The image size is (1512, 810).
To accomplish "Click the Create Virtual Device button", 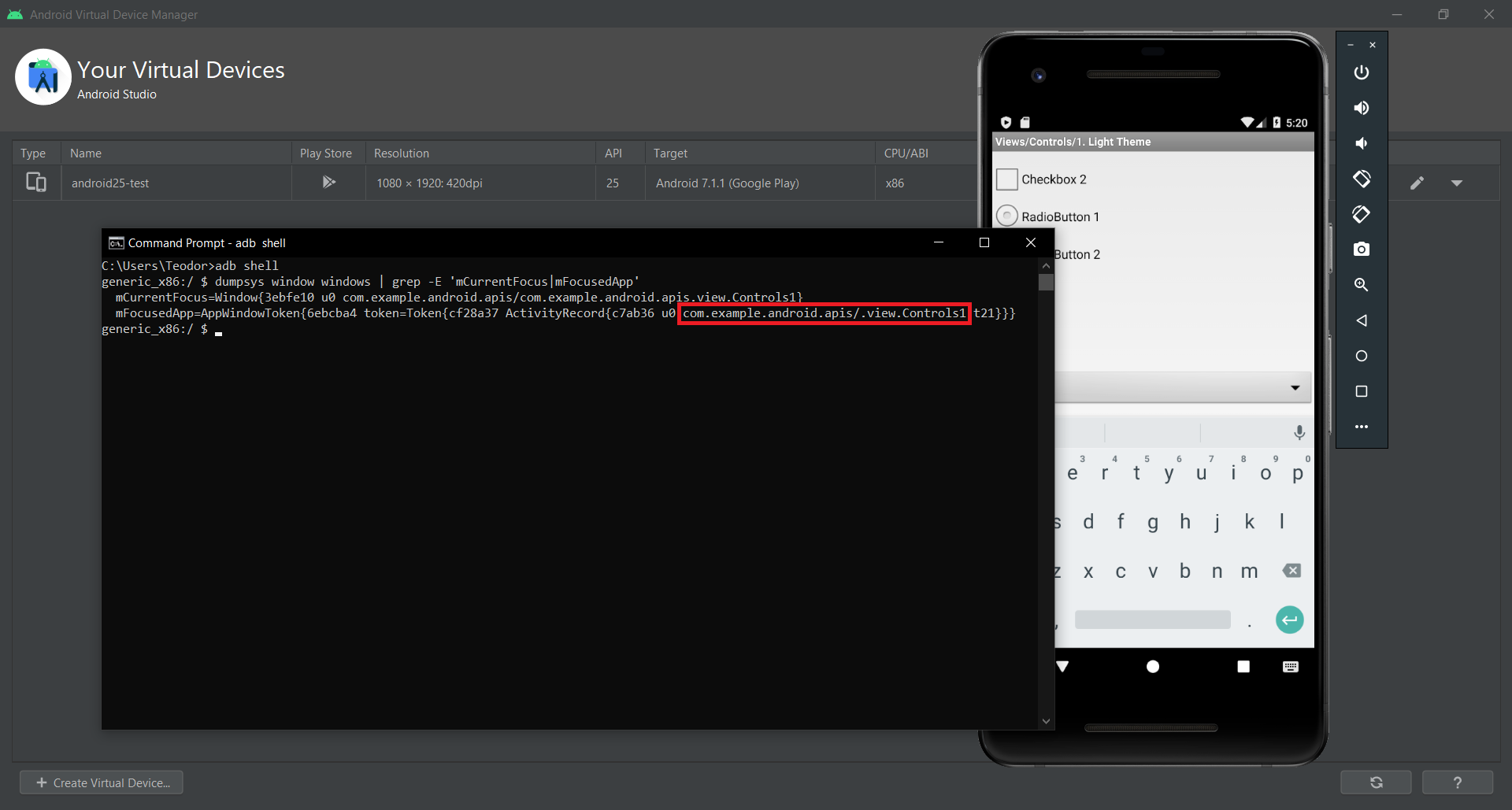I will [100, 782].
